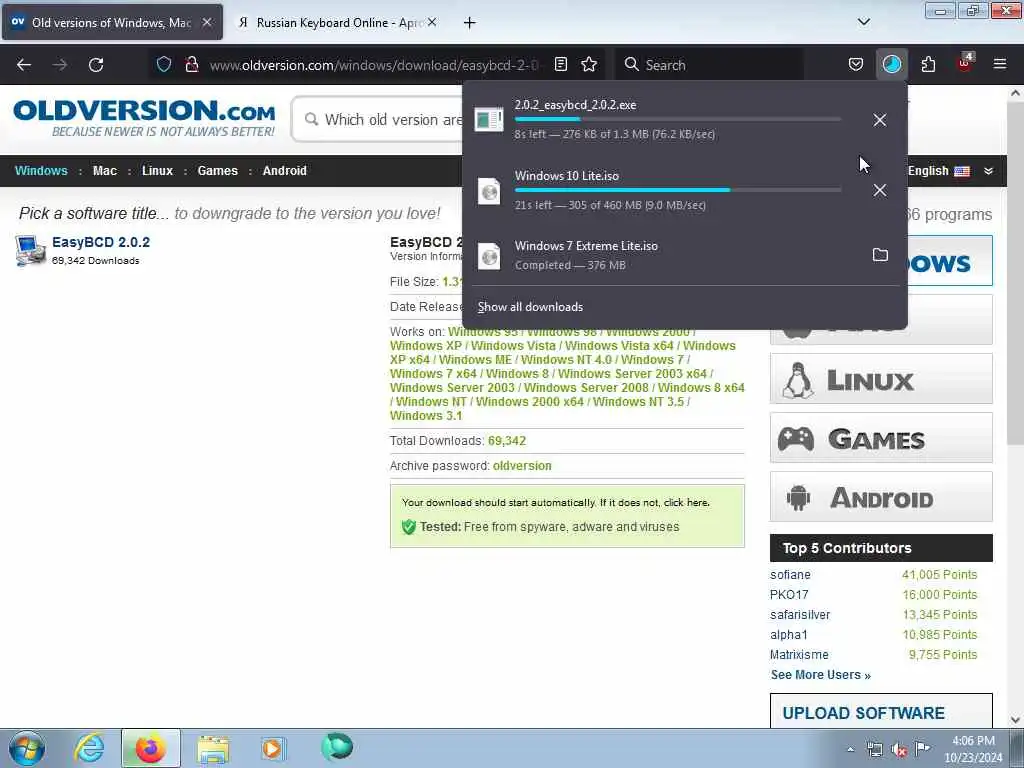
Task: Close the Old versions of Windows tab
Action: click(207, 22)
